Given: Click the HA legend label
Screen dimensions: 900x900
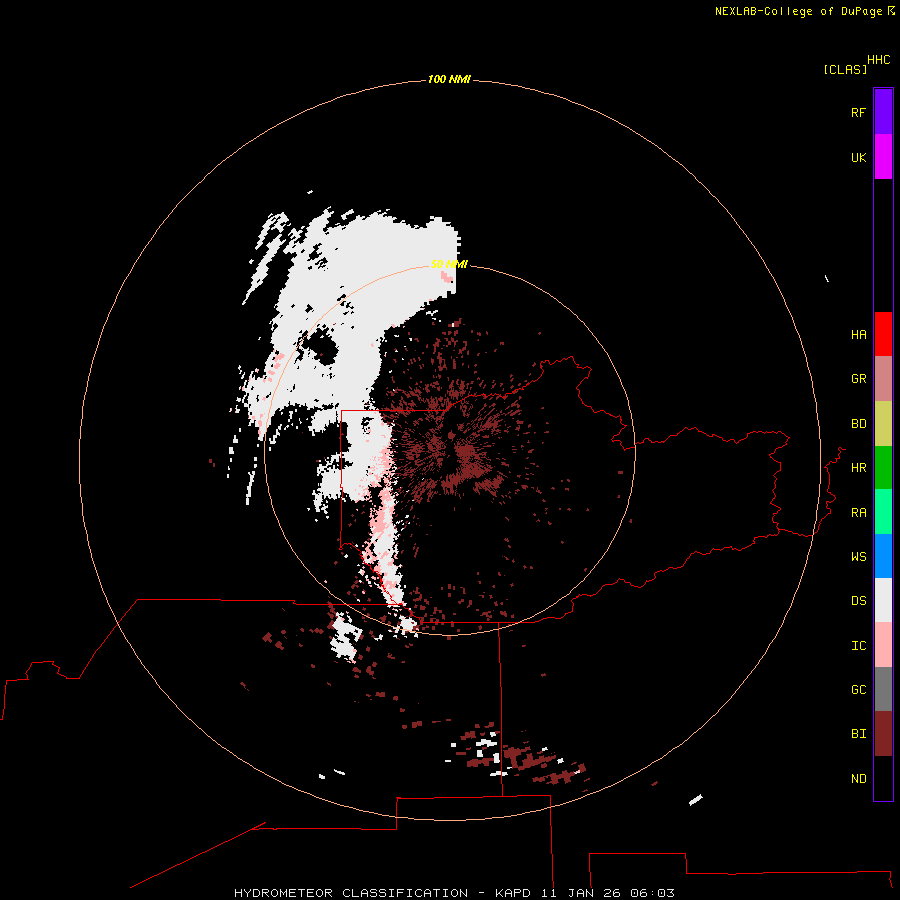Looking at the screenshot, I should point(858,334).
